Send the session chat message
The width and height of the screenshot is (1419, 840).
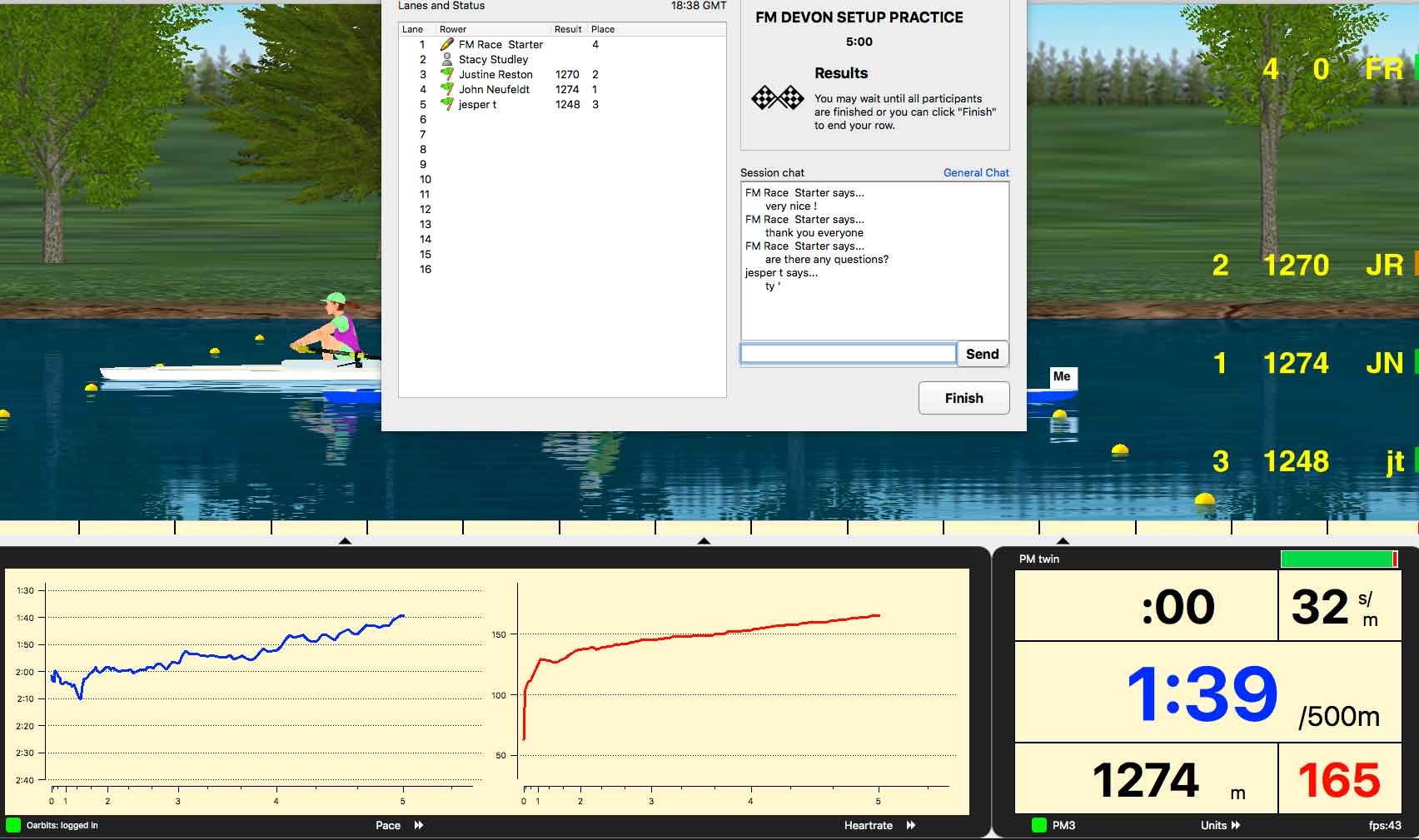(983, 354)
